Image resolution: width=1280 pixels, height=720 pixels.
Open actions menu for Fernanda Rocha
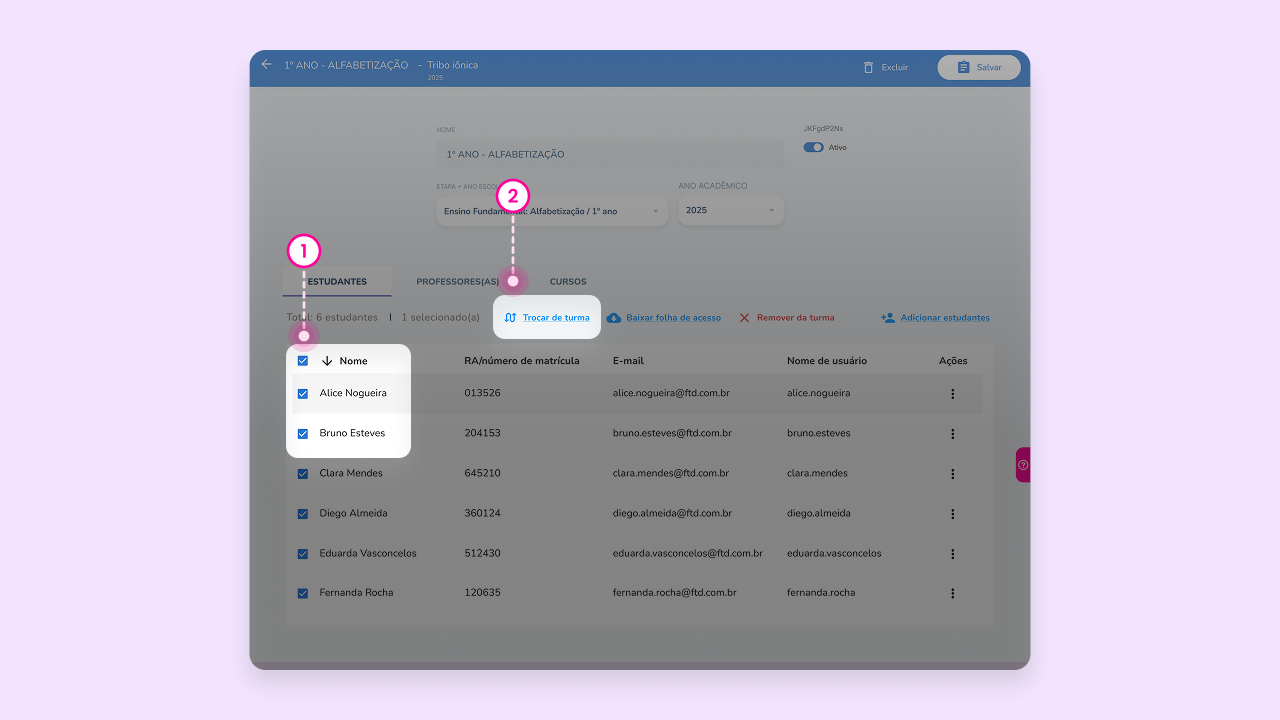click(952, 593)
